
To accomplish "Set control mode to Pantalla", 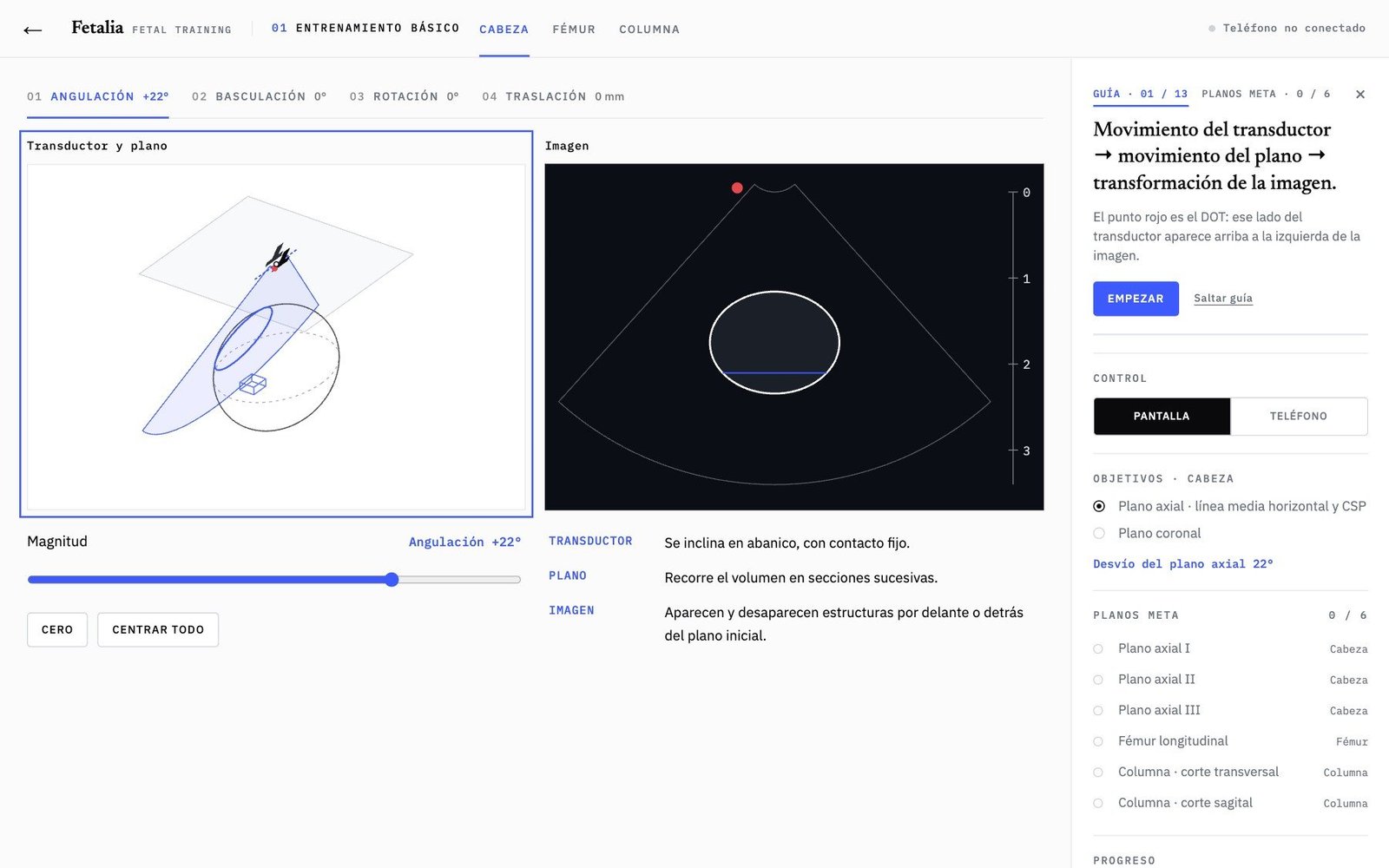I will 1162,417.
